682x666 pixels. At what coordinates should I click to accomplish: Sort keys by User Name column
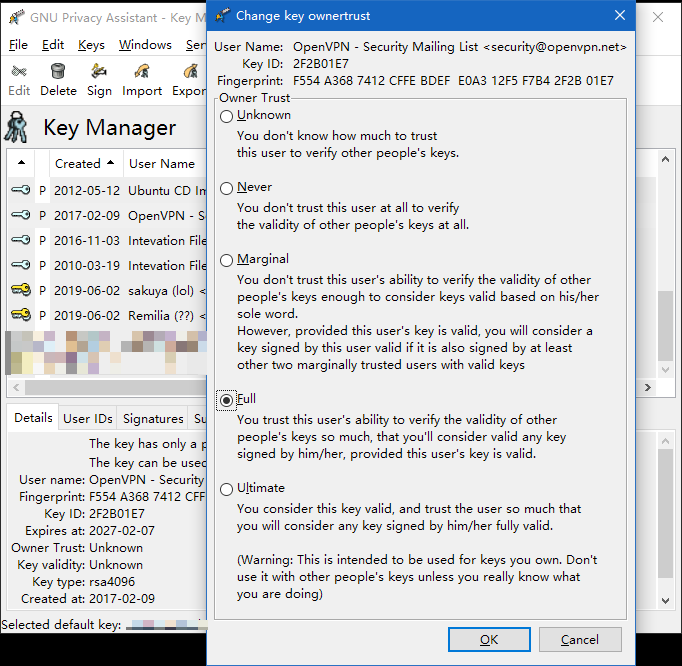[x=162, y=163]
